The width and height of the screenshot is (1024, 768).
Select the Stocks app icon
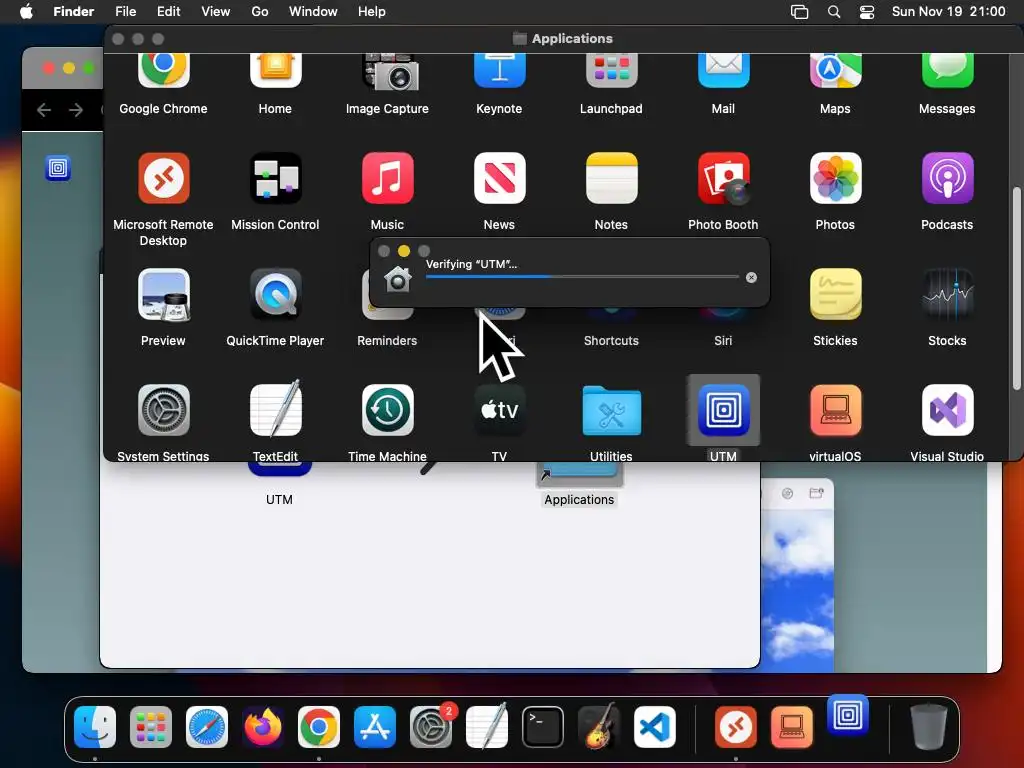pos(947,295)
